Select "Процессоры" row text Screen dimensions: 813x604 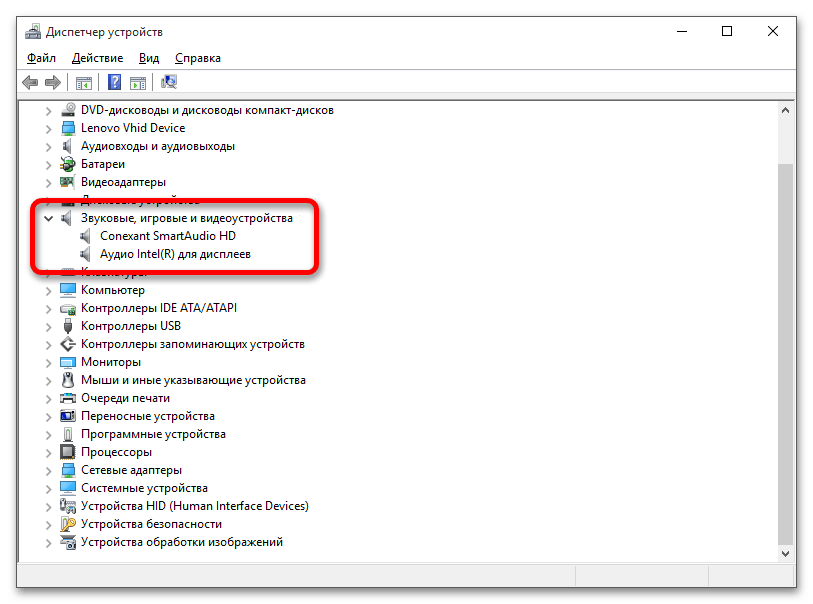tap(117, 452)
